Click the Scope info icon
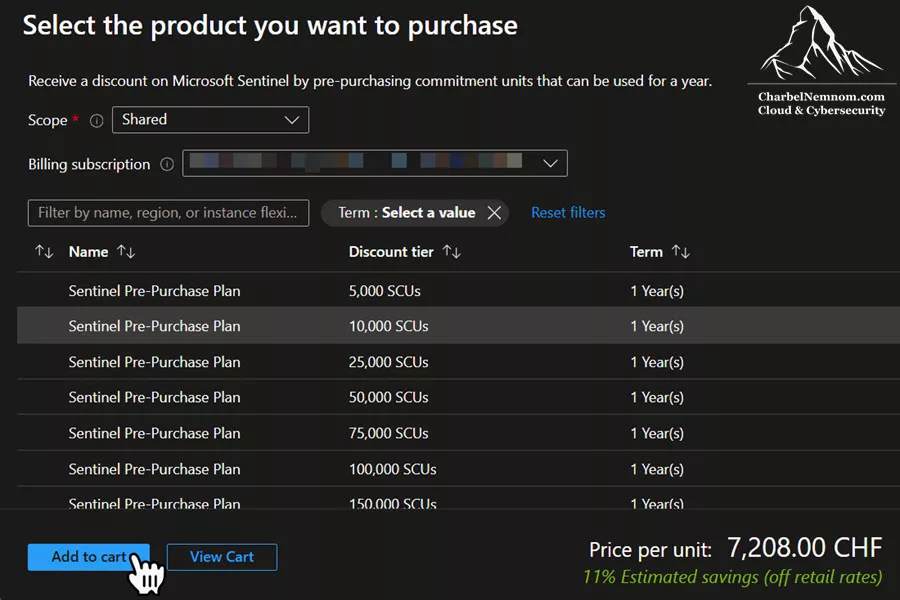The height and width of the screenshot is (600, 900). [x=96, y=121]
